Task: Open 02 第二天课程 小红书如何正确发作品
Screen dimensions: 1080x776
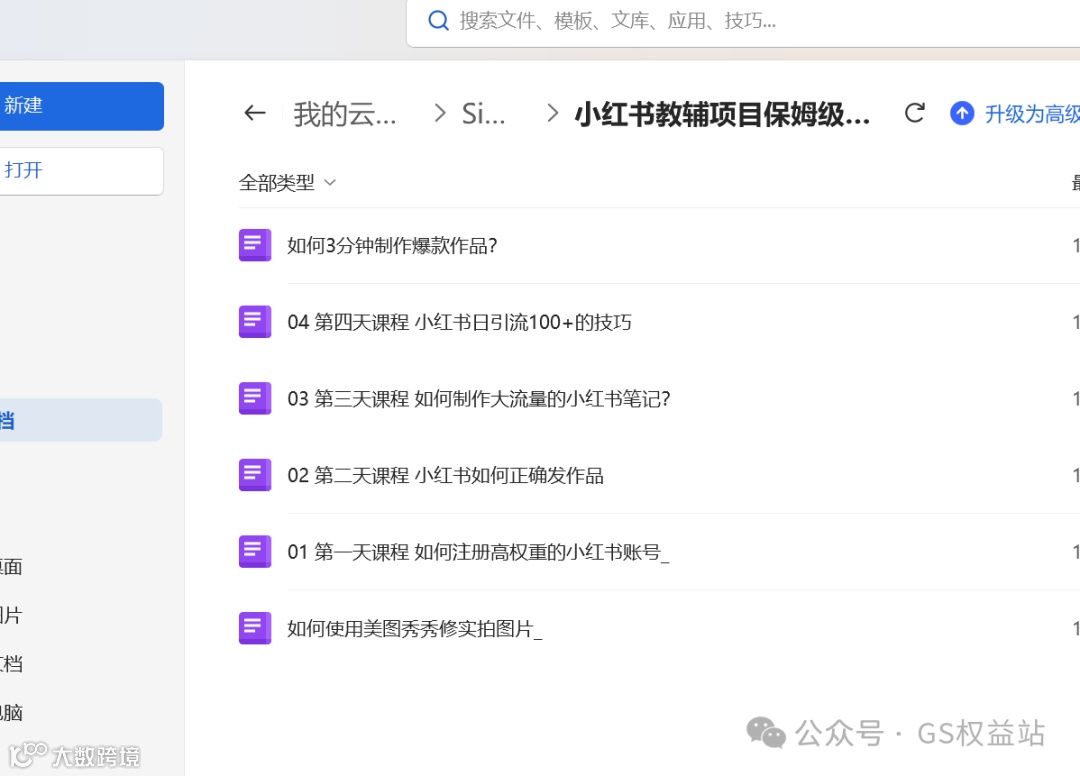Action: 446,475
